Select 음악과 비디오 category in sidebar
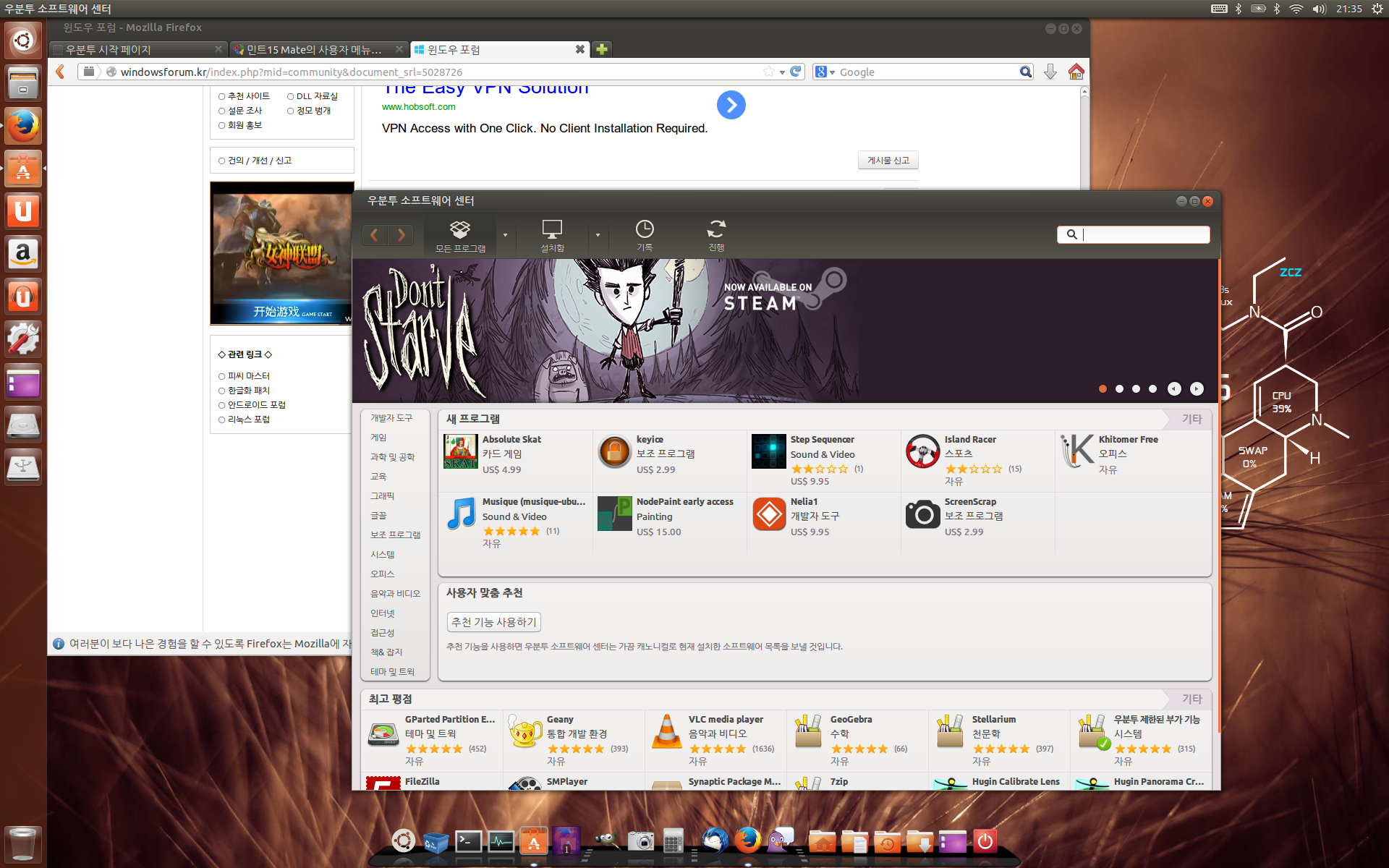 tap(395, 594)
